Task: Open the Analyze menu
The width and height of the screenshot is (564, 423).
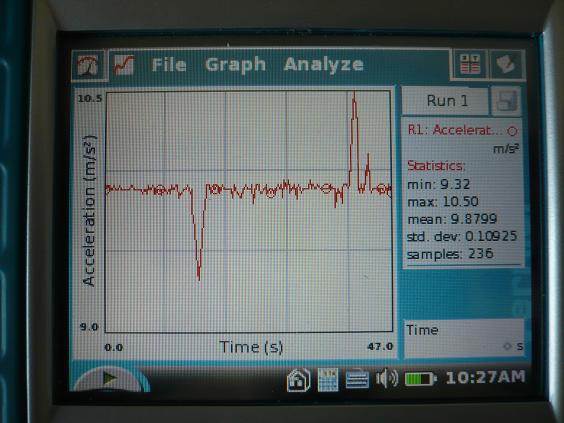Action: [x=323, y=65]
